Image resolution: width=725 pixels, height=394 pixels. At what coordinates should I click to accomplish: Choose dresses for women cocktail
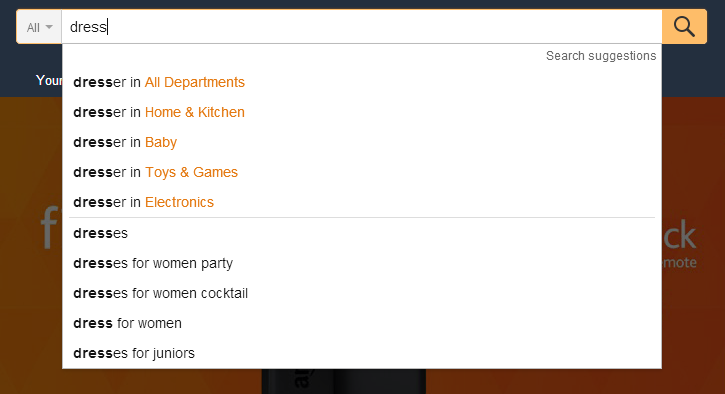point(362,293)
